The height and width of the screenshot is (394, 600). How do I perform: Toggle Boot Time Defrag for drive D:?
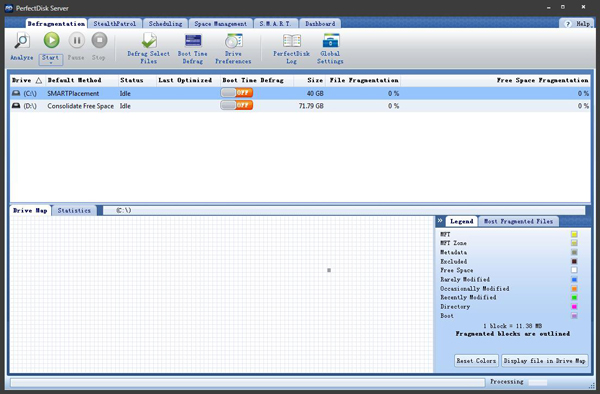point(236,105)
